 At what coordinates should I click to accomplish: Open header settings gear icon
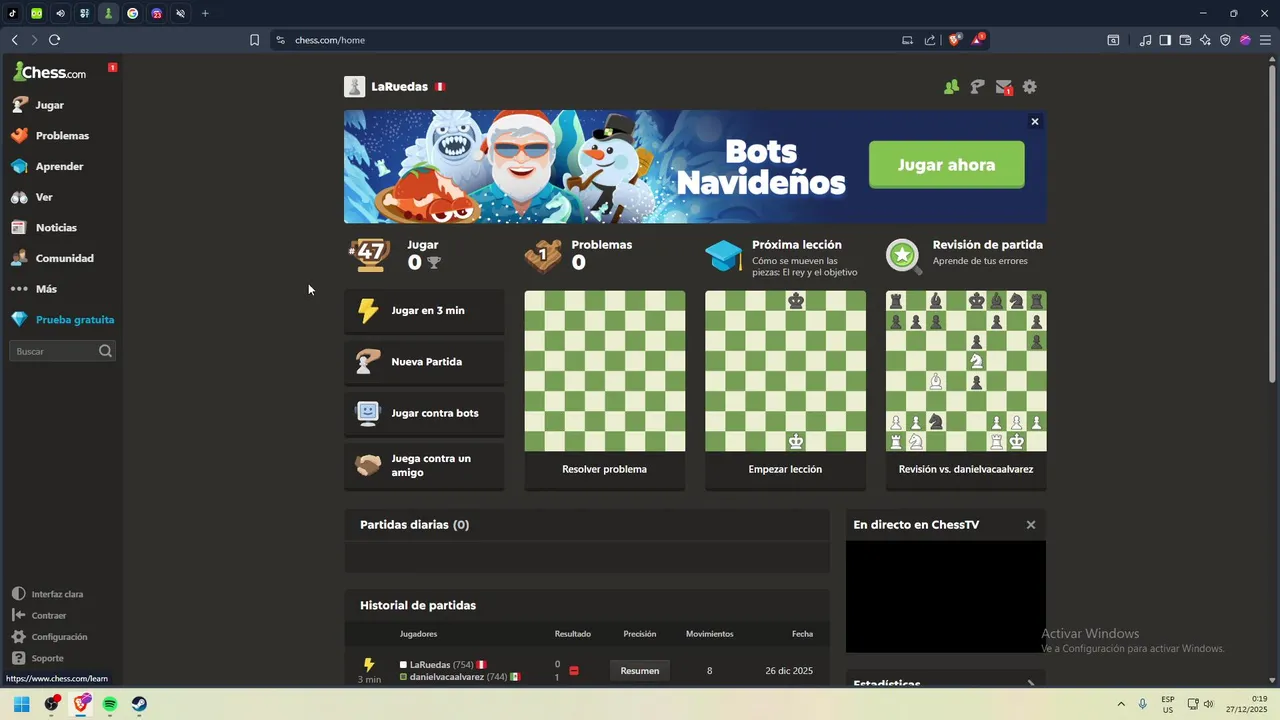point(1030,87)
